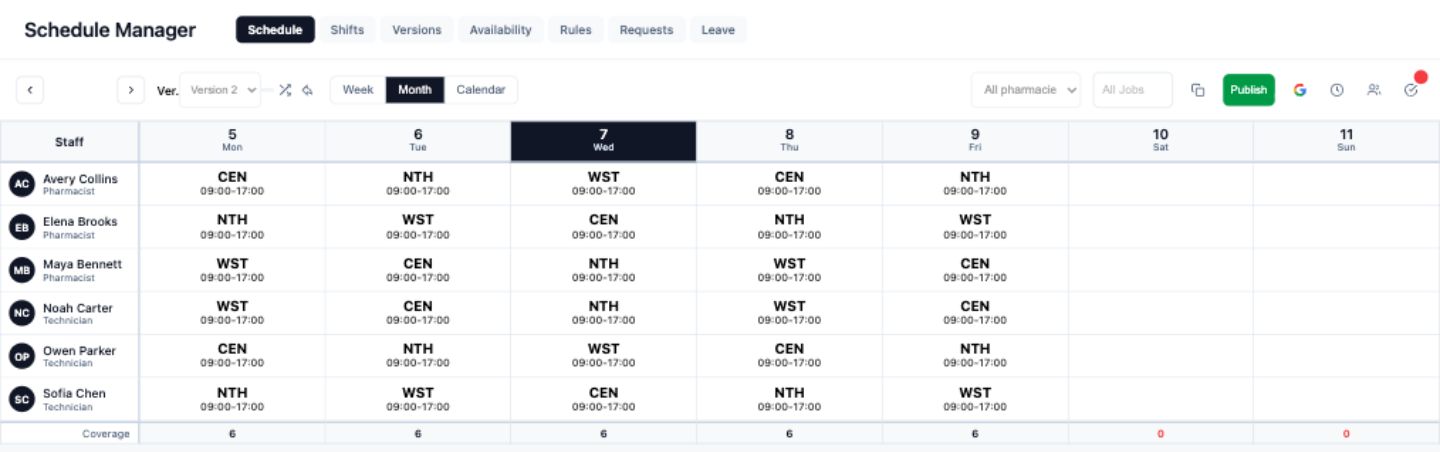The height and width of the screenshot is (452, 1440).
Task: Open the staff people icon
Action: [x=1374, y=90]
